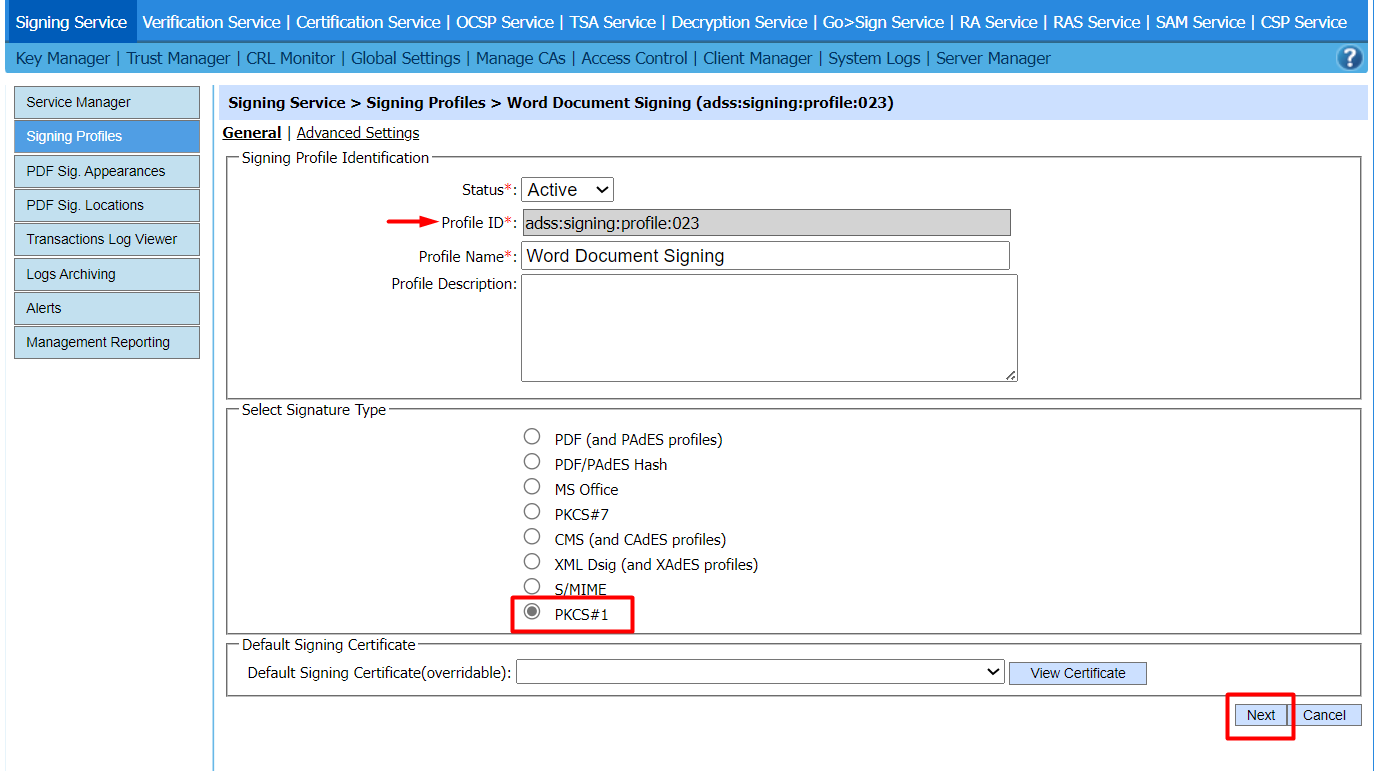Expand the Default Signing Certificate dropdown
Viewport: 1374px width, 771px height.
[x=760, y=673]
